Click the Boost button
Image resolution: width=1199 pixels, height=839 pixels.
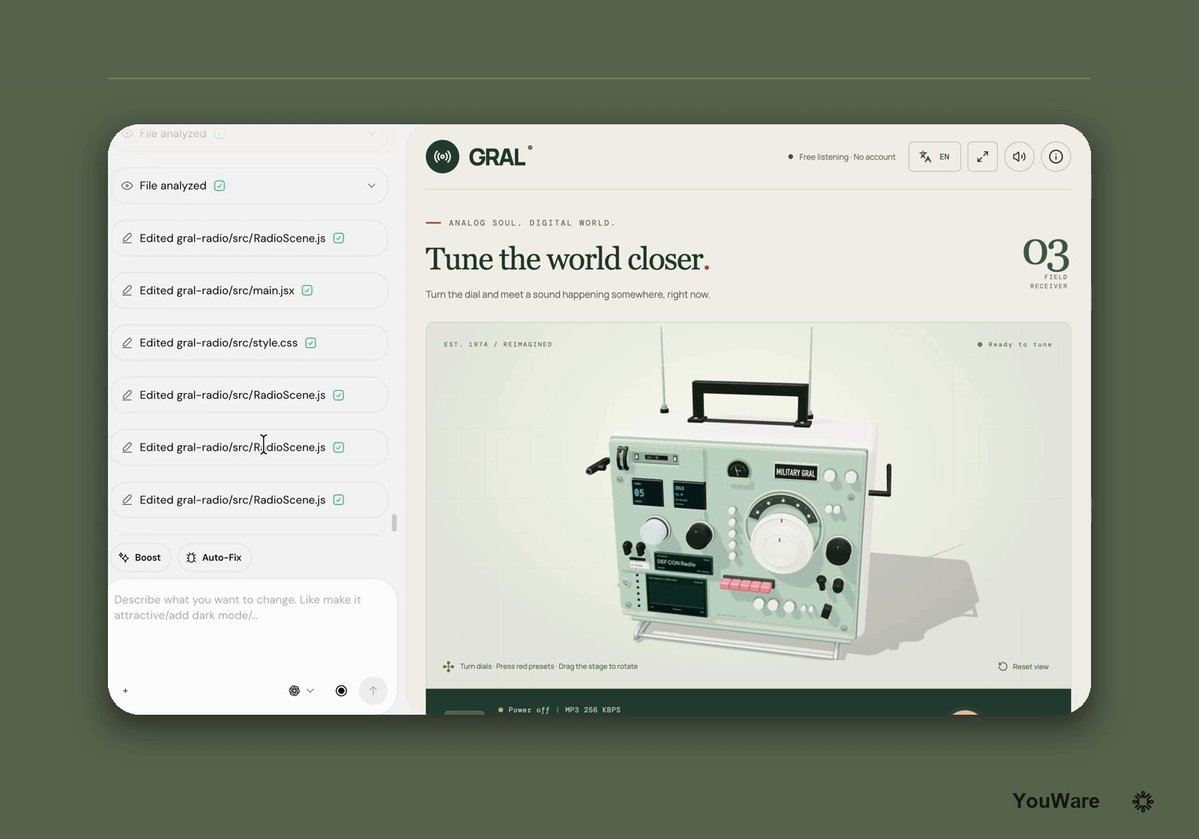pyautogui.click(x=140, y=558)
